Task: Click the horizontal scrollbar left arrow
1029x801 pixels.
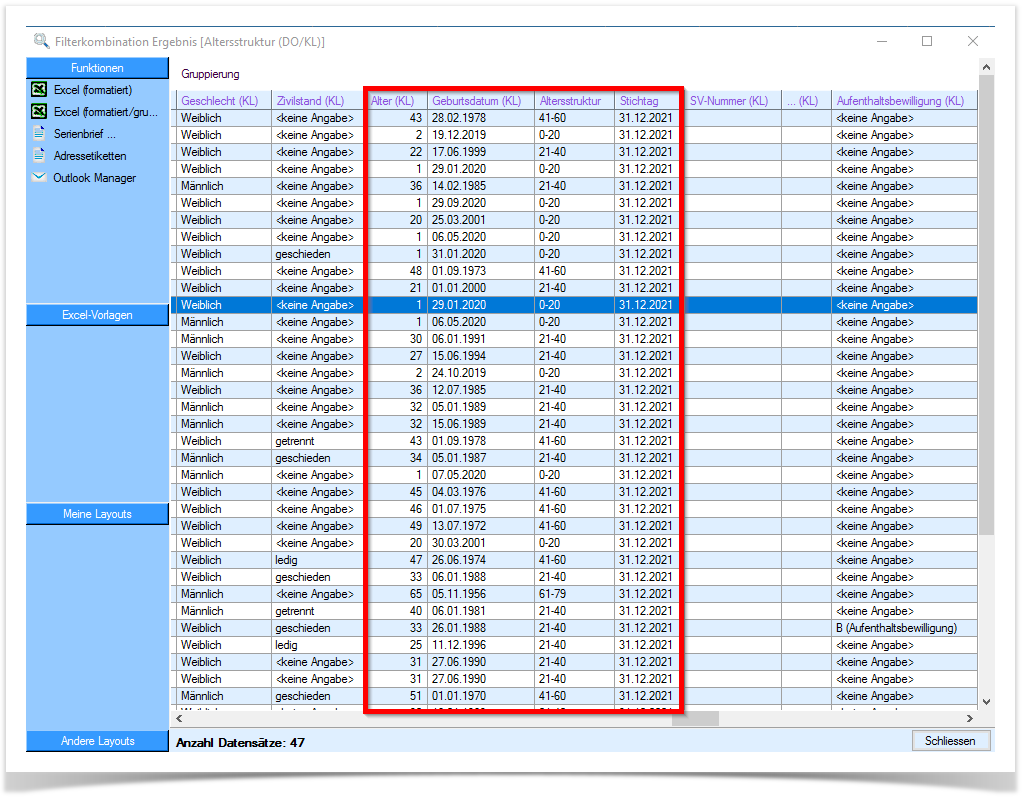Action: click(x=179, y=718)
